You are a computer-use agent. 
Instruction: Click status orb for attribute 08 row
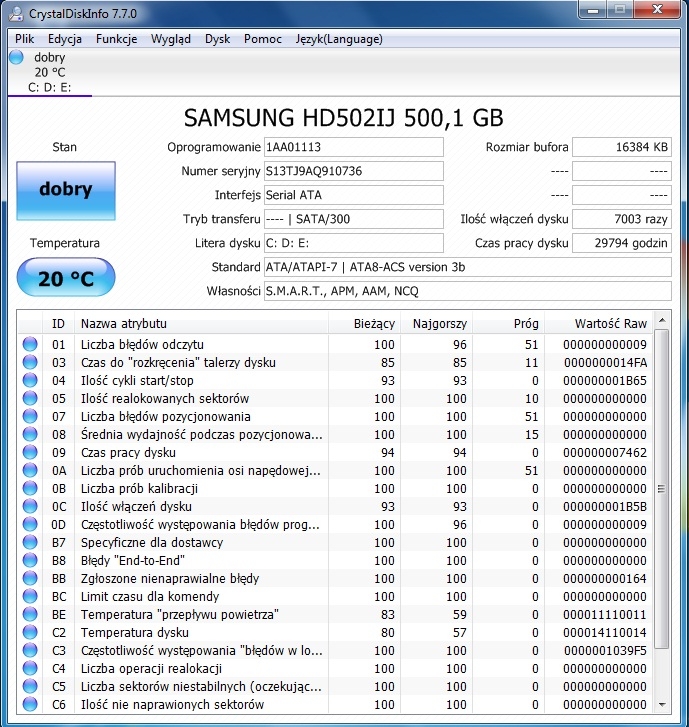(30, 434)
